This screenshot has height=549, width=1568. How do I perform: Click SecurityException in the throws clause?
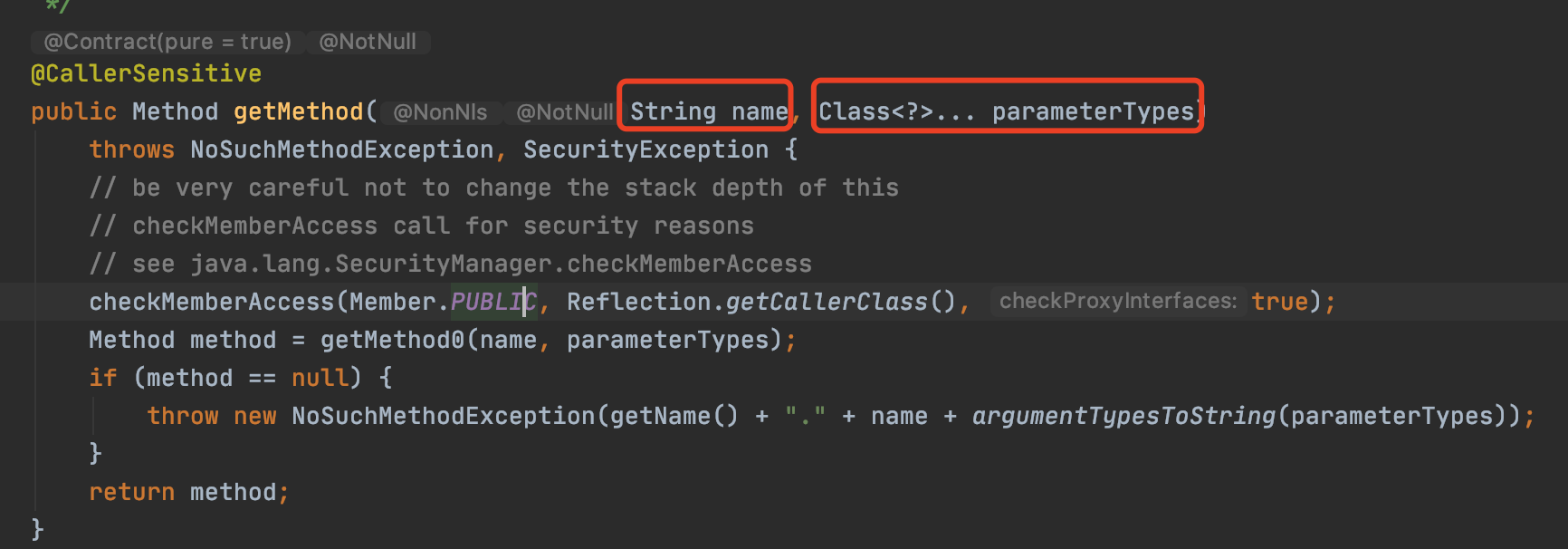click(645, 149)
